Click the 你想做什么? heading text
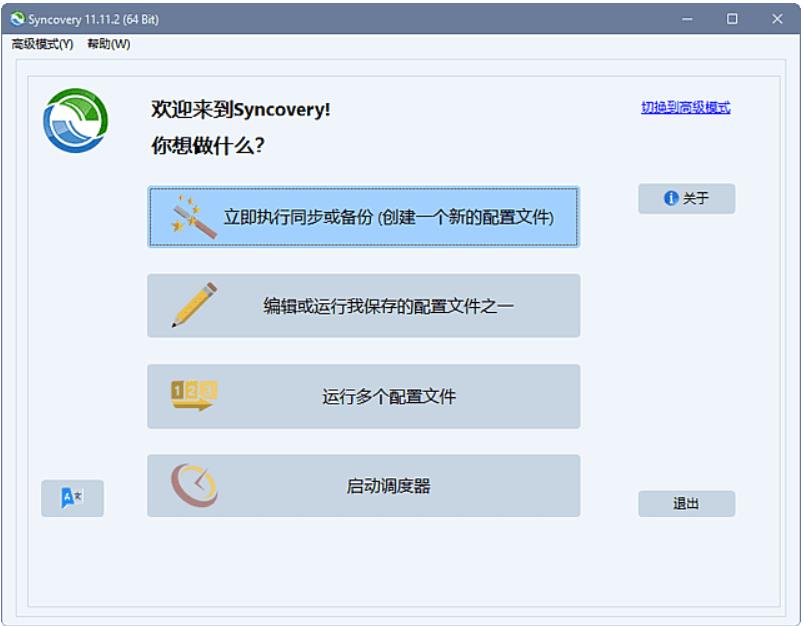Viewport: 804px width, 626px height. (x=208, y=146)
